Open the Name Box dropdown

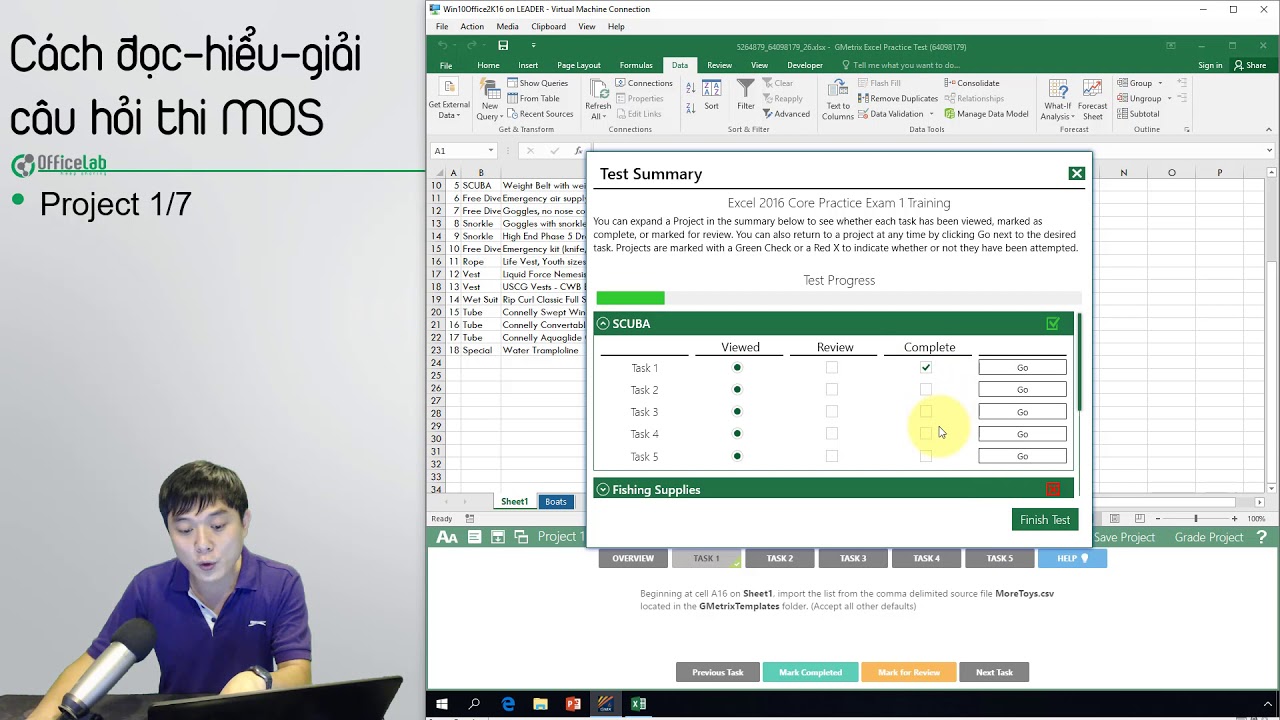(x=490, y=151)
